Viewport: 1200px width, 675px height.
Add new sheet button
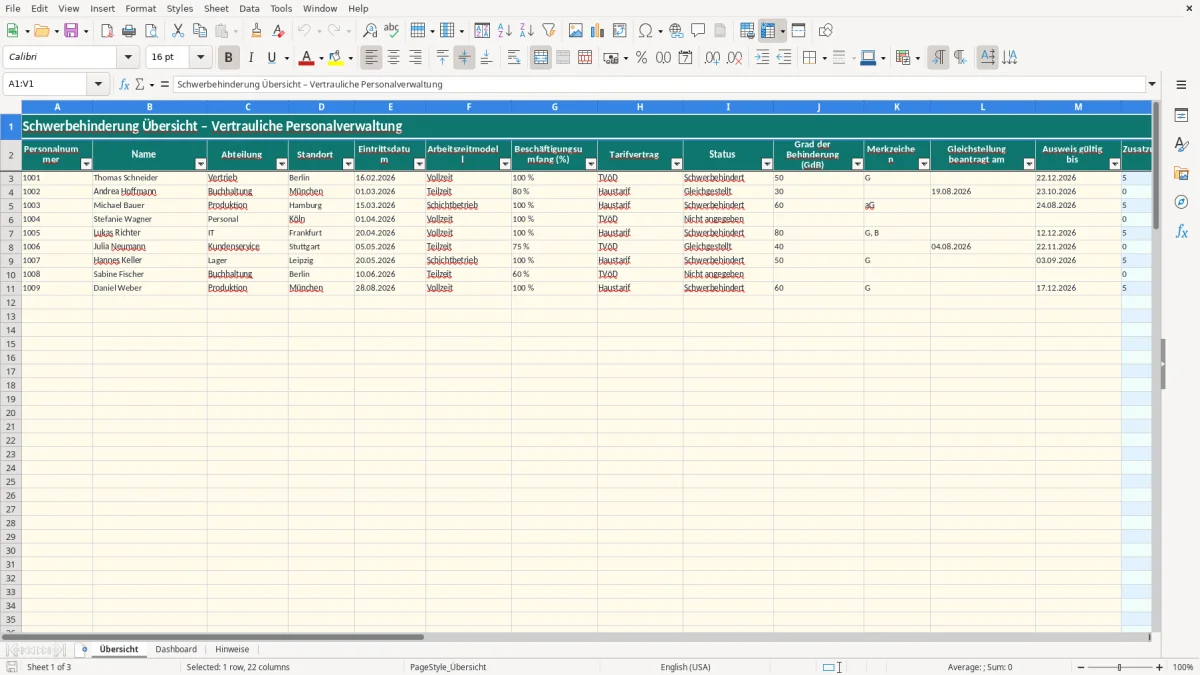pyautogui.click(x=84, y=650)
